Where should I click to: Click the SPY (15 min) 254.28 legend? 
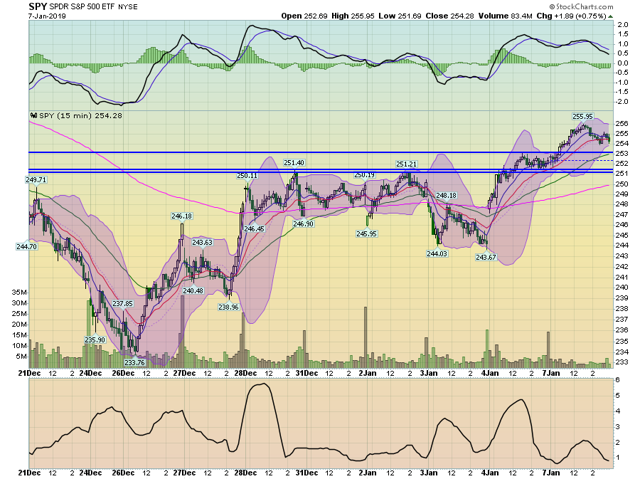[80, 116]
